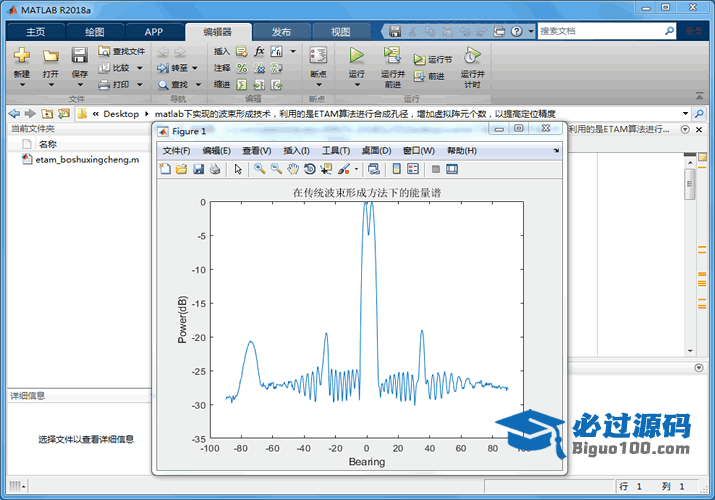Expand the Breakpoints dropdown arrow
The image size is (715, 500).
[318, 85]
